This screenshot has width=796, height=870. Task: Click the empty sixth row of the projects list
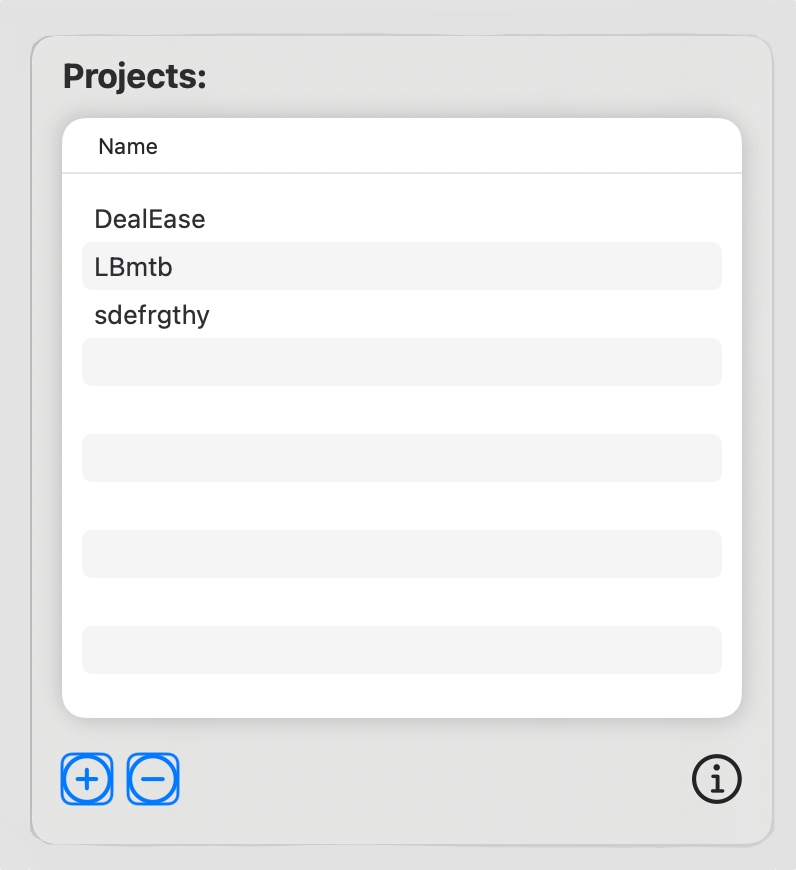click(401, 458)
